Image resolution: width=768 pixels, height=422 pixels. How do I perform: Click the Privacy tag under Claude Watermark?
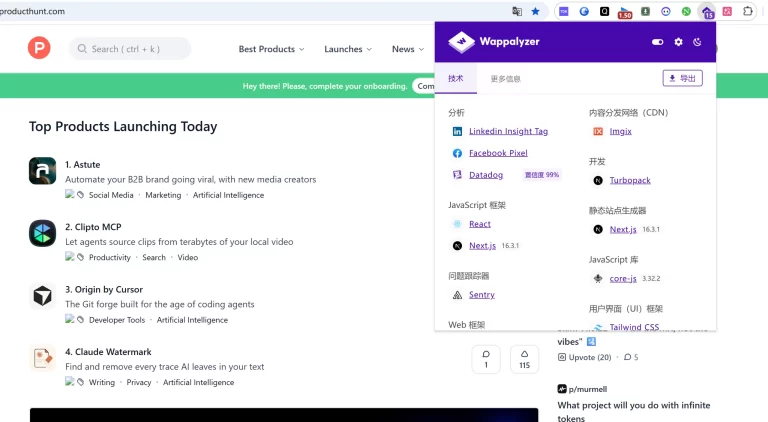139,382
